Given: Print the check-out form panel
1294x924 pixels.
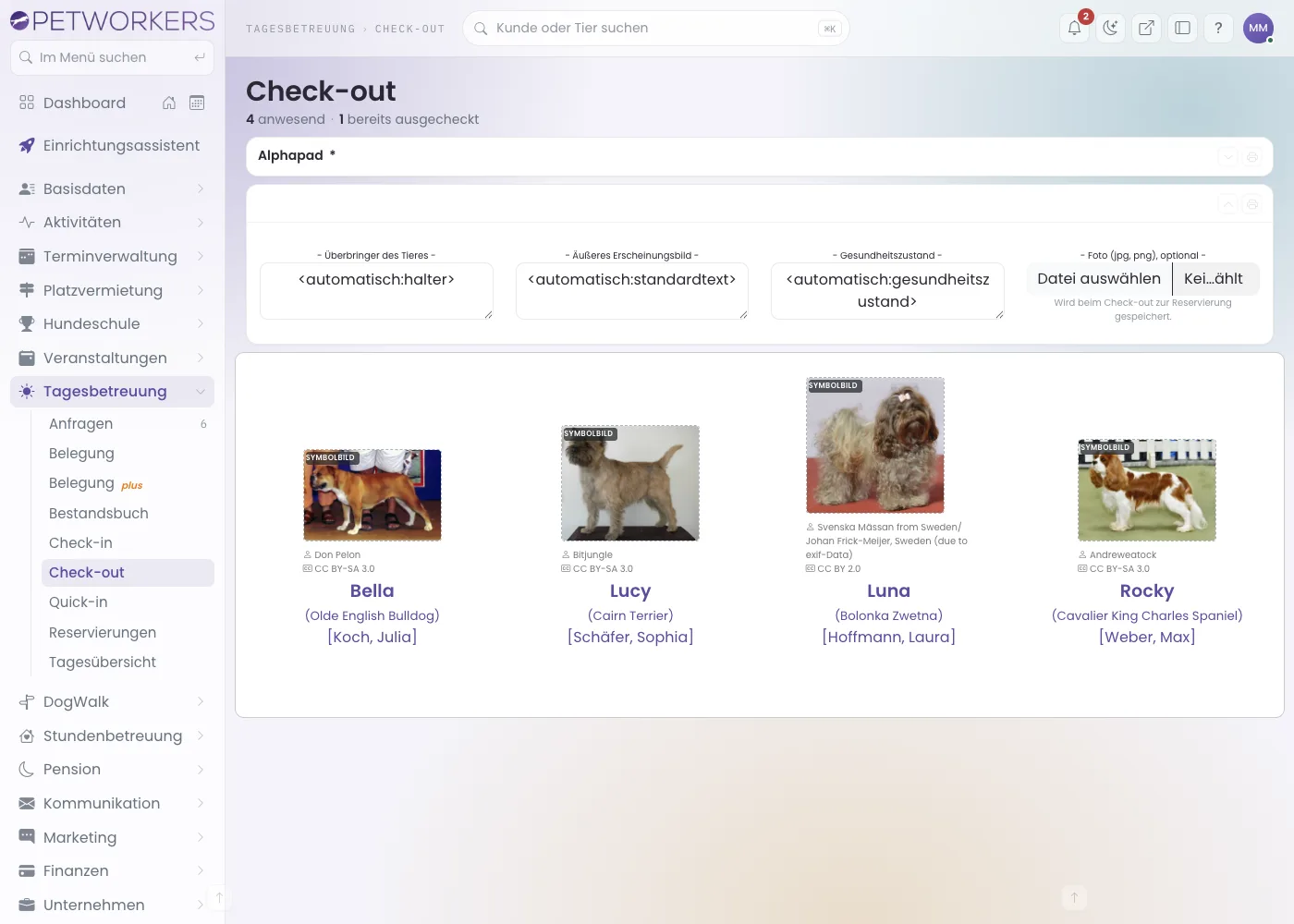Looking at the screenshot, I should click(1252, 204).
